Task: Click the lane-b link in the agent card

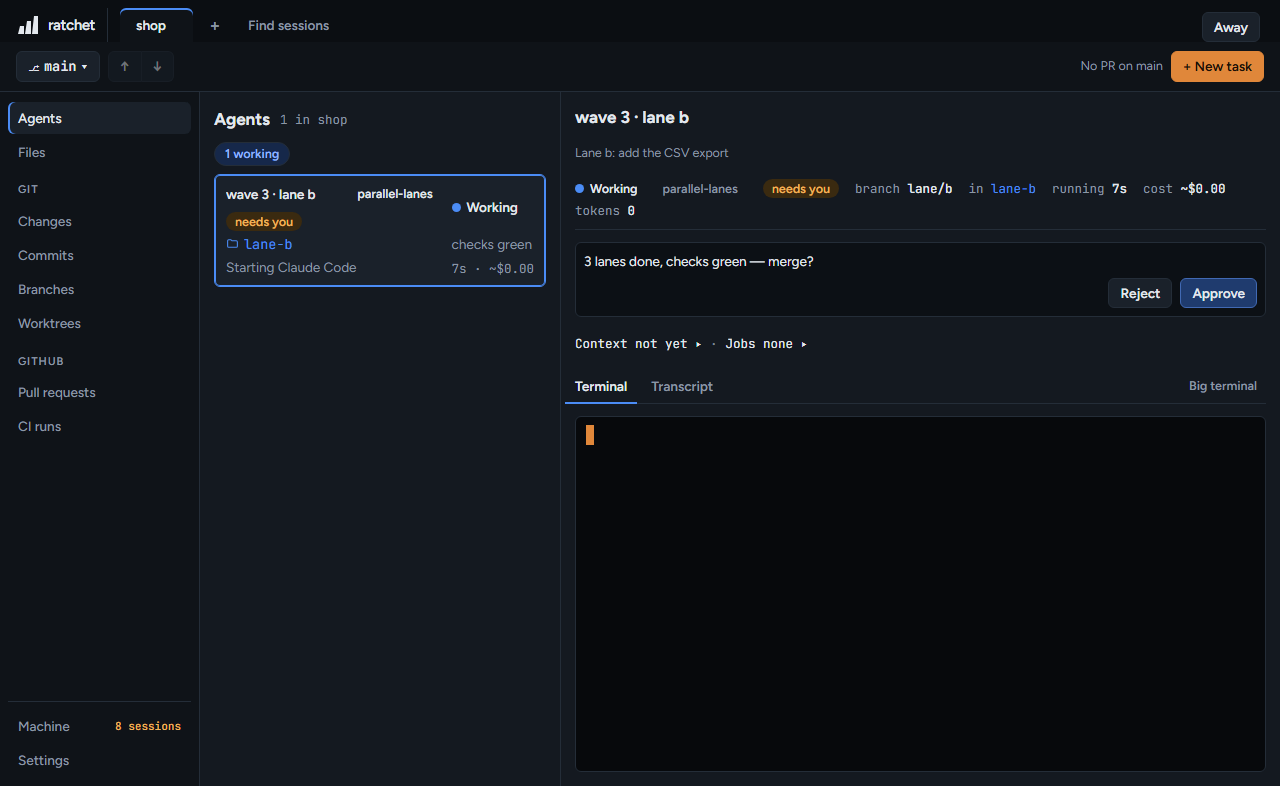Action: point(268,244)
